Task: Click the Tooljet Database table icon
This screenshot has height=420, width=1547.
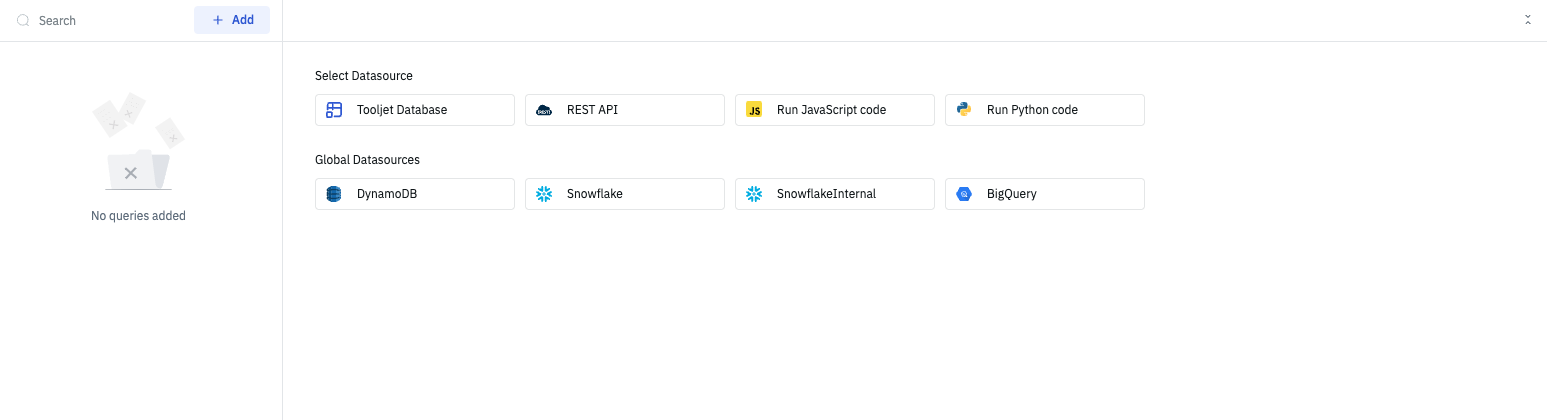Action: pyautogui.click(x=334, y=110)
